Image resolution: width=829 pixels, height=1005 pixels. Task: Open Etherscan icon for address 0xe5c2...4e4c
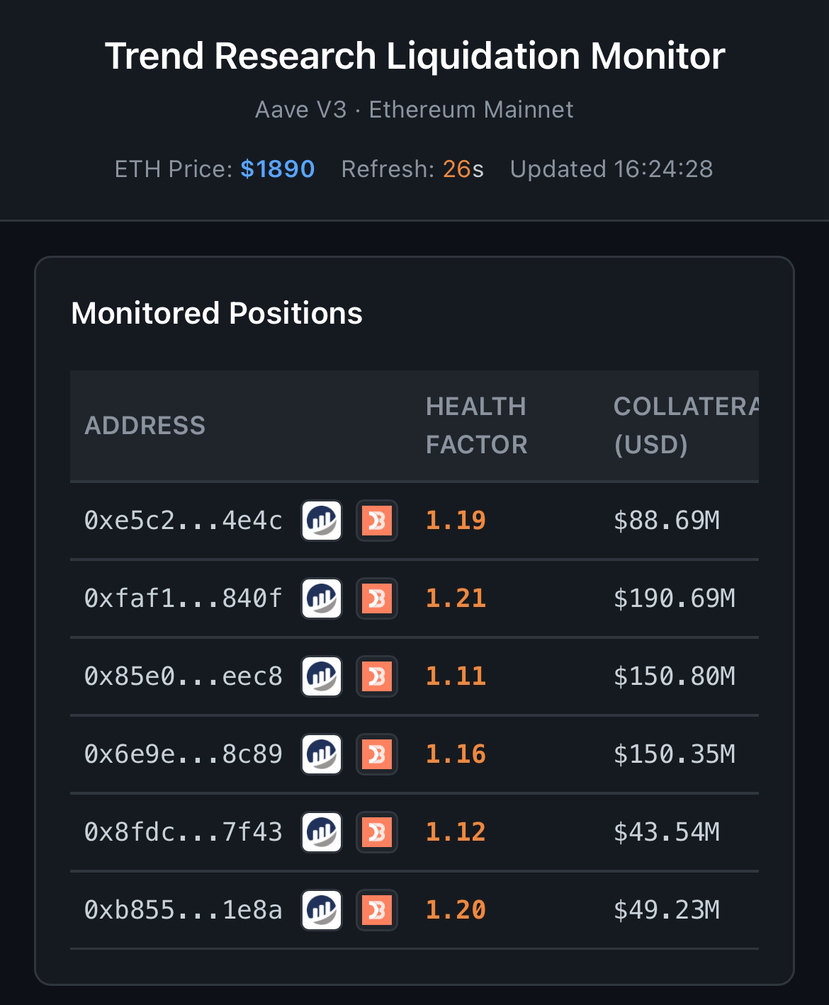pos(322,521)
